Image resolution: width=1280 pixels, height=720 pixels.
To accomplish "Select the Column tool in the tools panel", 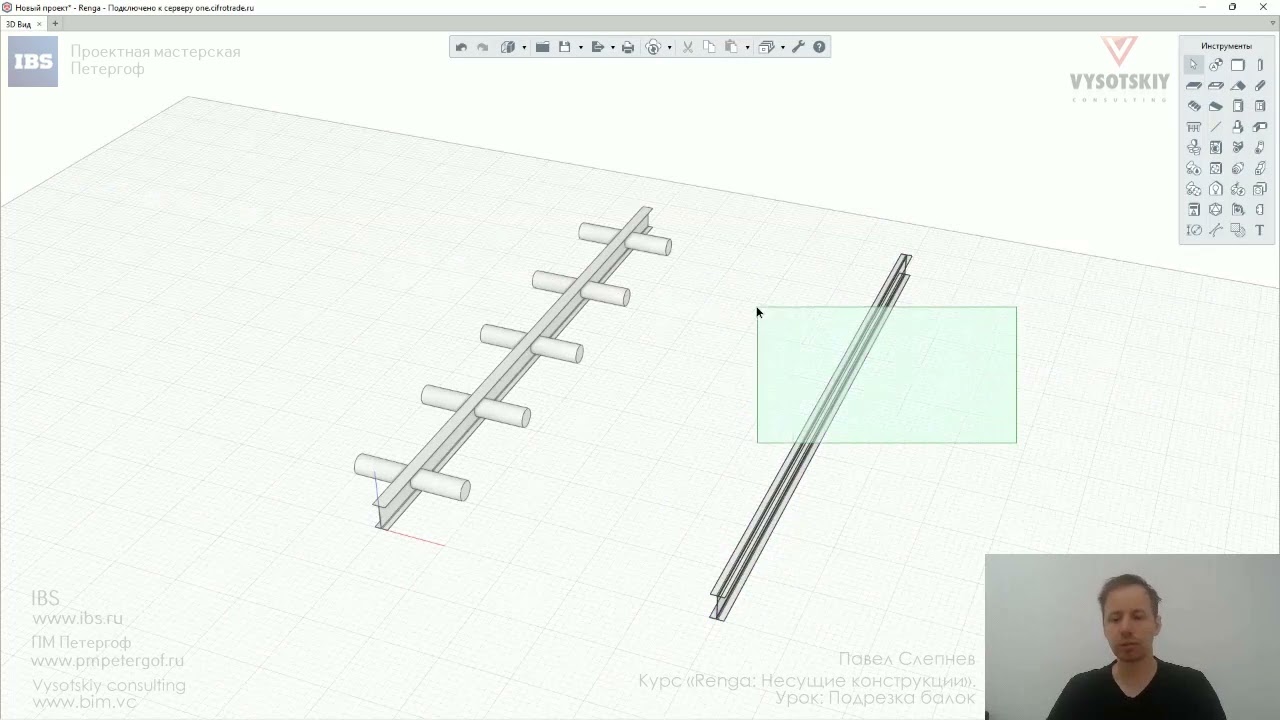I will [1260, 65].
